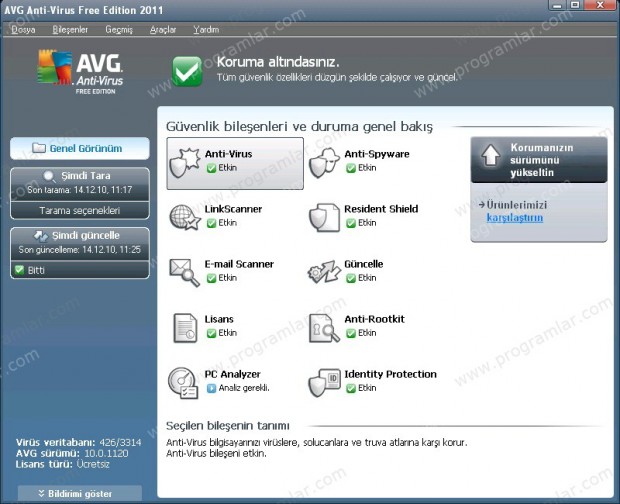The width and height of the screenshot is (620, 504).
Task: Click the Güncelle component label
Action: (363, 264)
